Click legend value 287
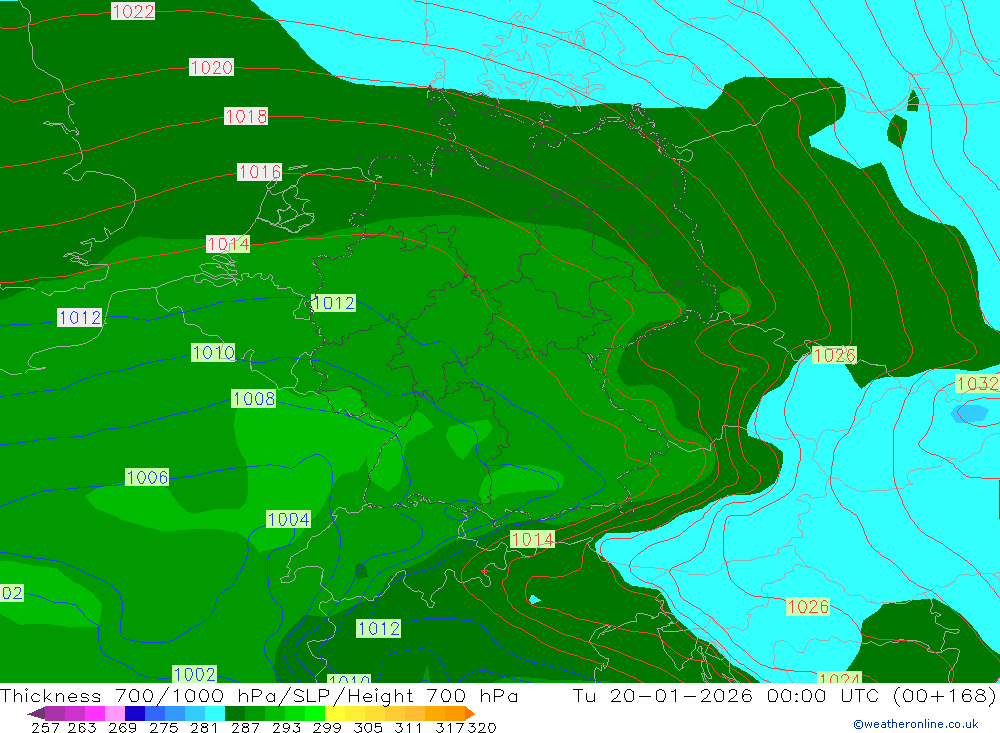Image resolution: width=1000 pixels, height=733 pixels. (x=246, y=727)
